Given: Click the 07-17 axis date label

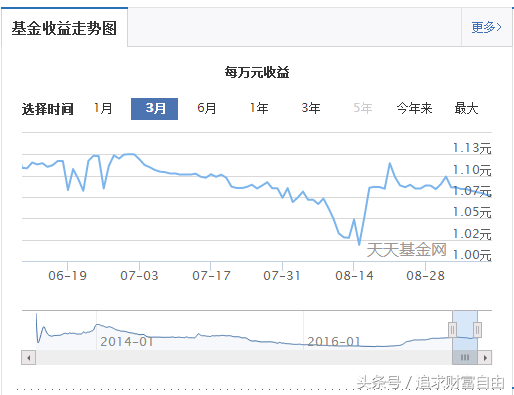Looking at the screenshot, I should pos(211,276).
